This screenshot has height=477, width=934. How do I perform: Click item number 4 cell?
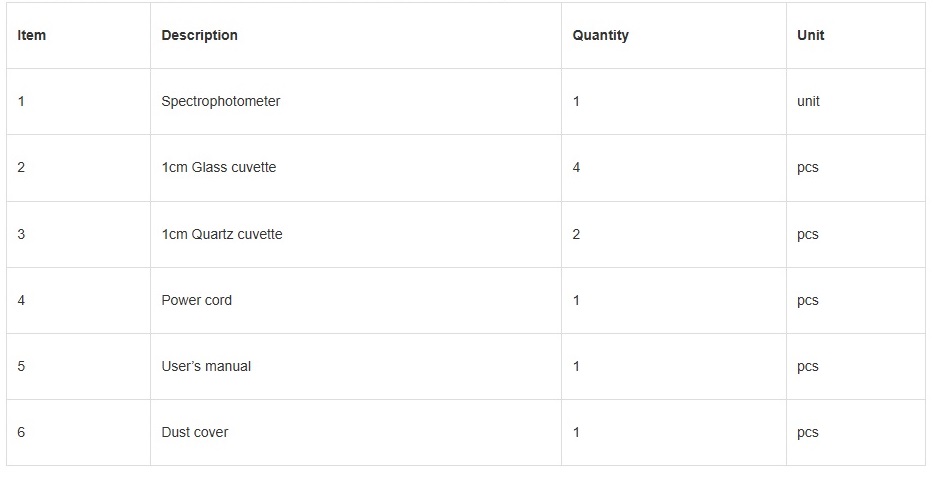tap(22, 300)
